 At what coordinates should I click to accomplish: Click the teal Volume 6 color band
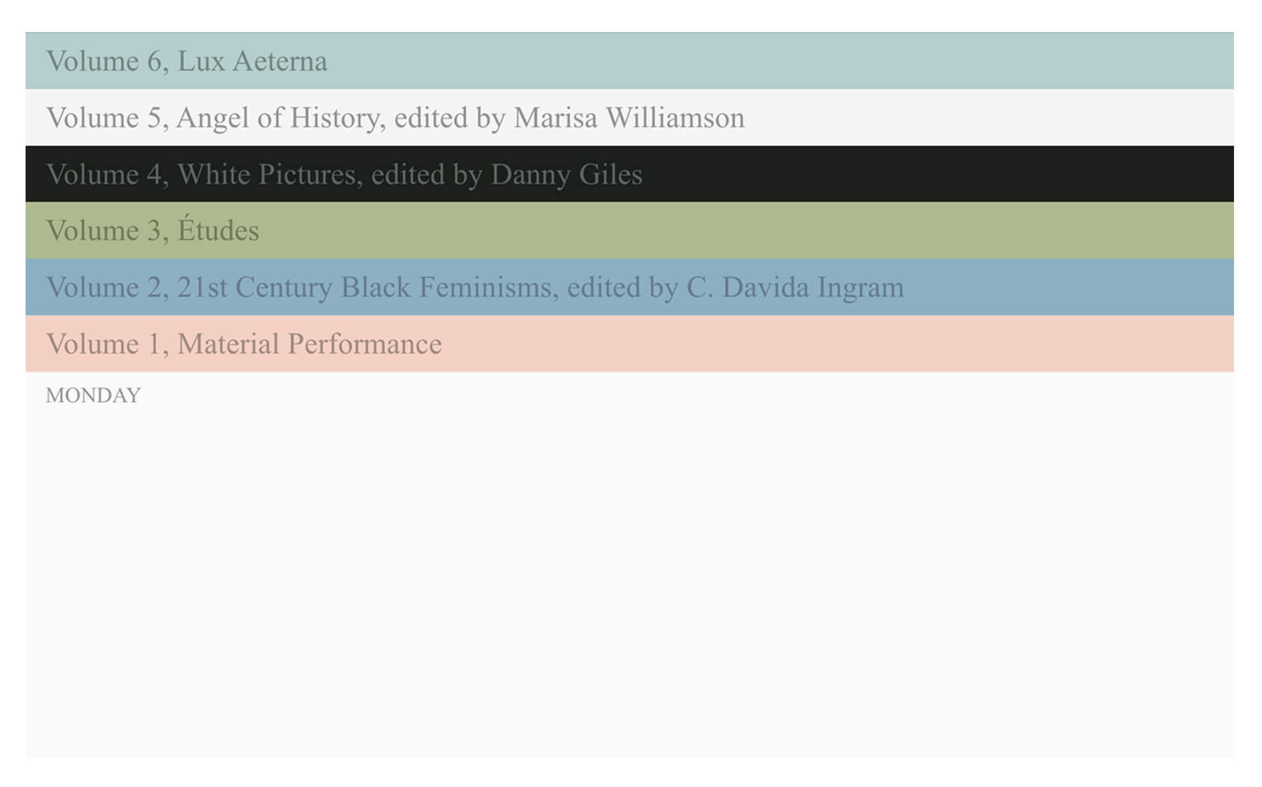pyautogui.click(x=800, y=61)
